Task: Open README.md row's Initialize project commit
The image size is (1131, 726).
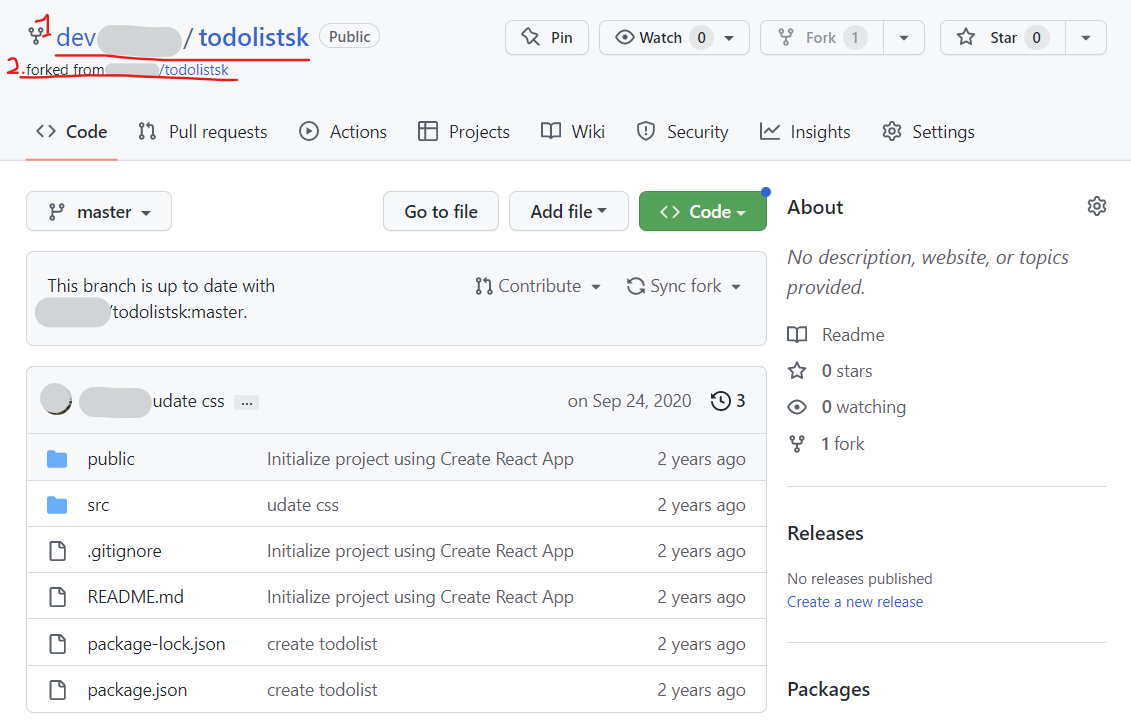Action: click(x=421, y=597)
